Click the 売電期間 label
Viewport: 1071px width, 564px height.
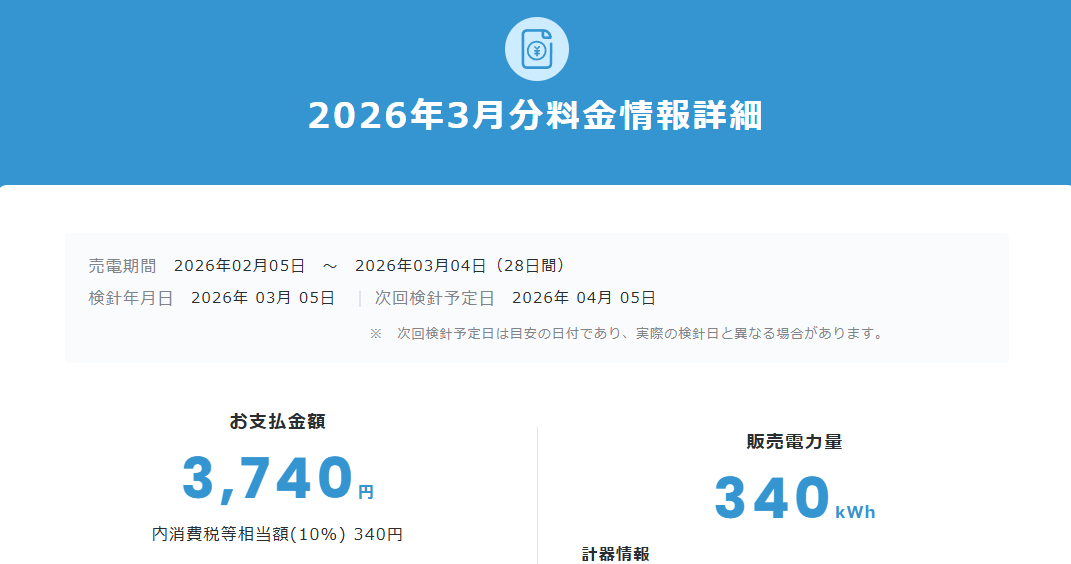click(122, 266)
